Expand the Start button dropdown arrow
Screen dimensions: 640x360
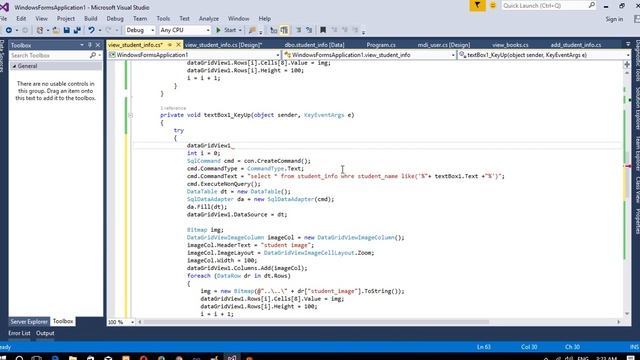click(240, 30)
